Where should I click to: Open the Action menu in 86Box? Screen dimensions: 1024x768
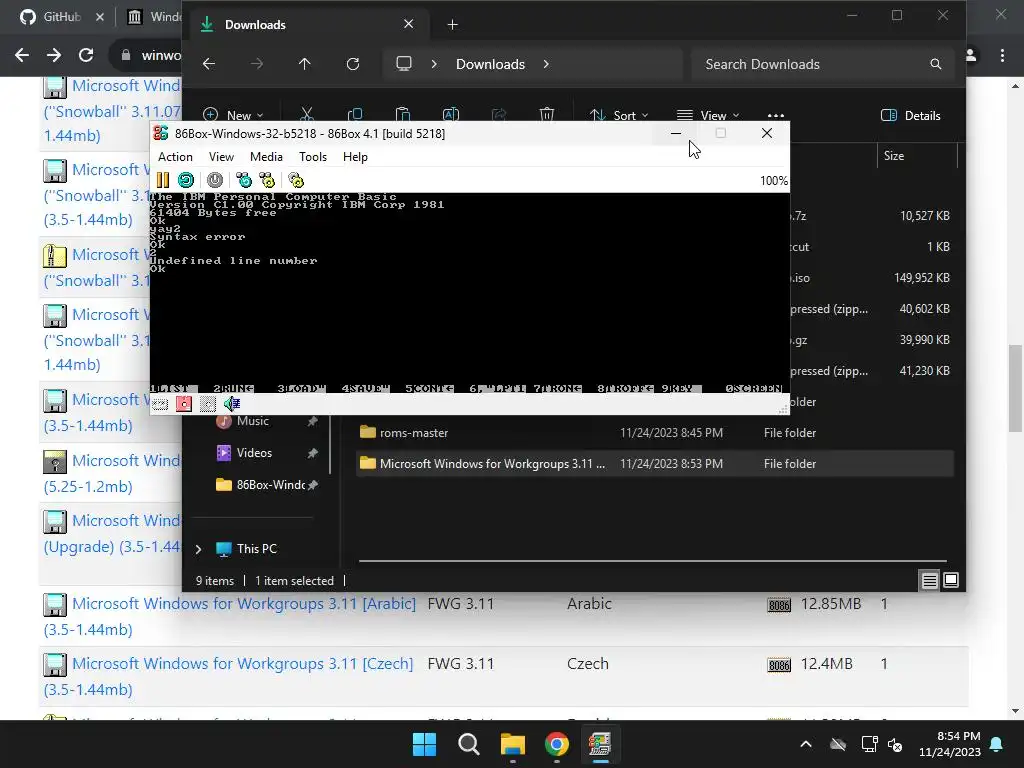click(x=175, y=157)
